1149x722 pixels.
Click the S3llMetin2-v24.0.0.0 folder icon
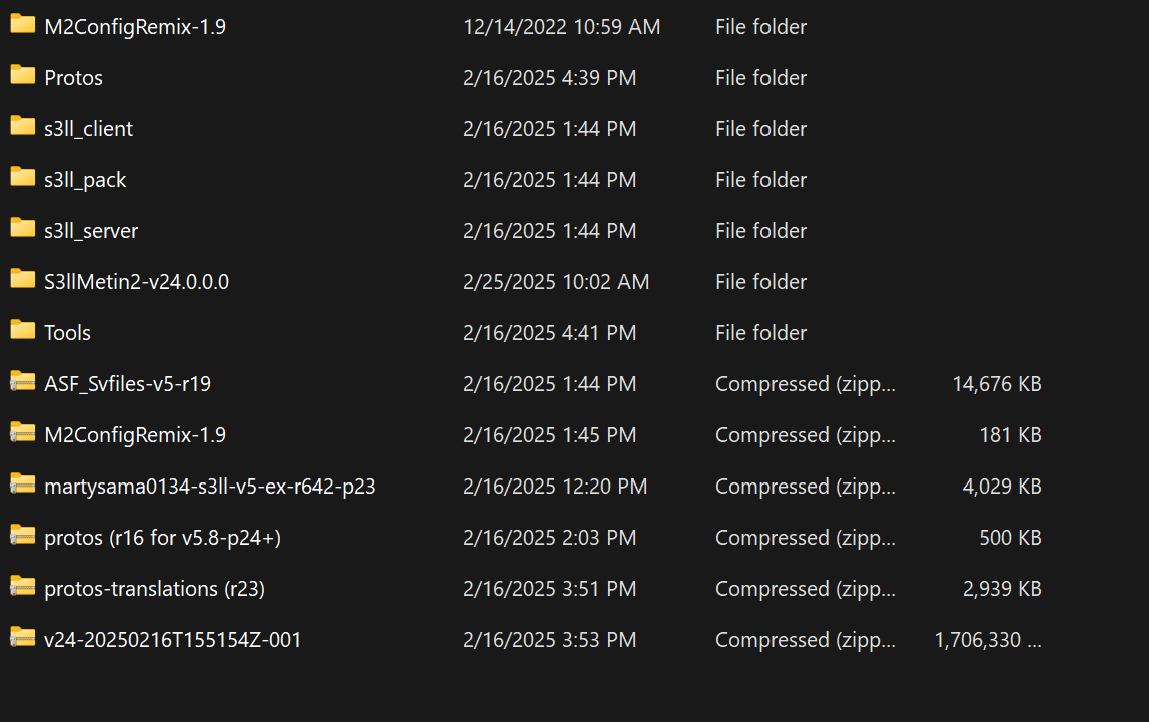click(23, 280)
